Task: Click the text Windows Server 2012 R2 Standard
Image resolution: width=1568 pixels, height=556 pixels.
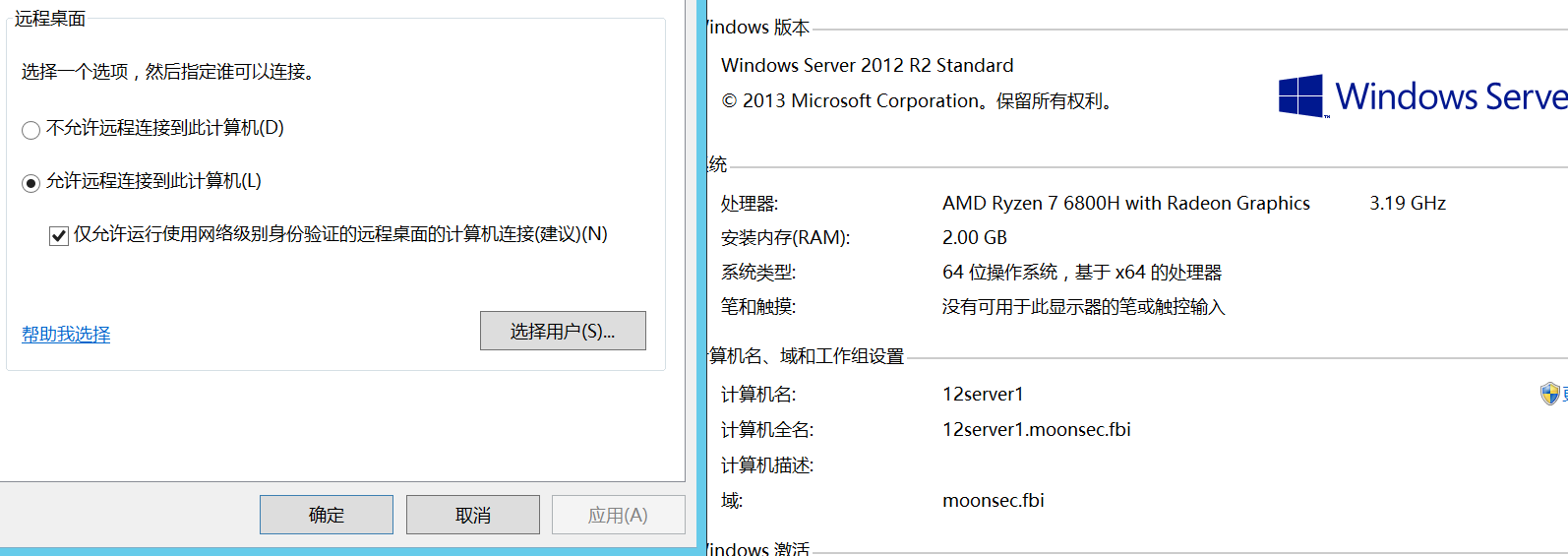Action: [868, 65]
